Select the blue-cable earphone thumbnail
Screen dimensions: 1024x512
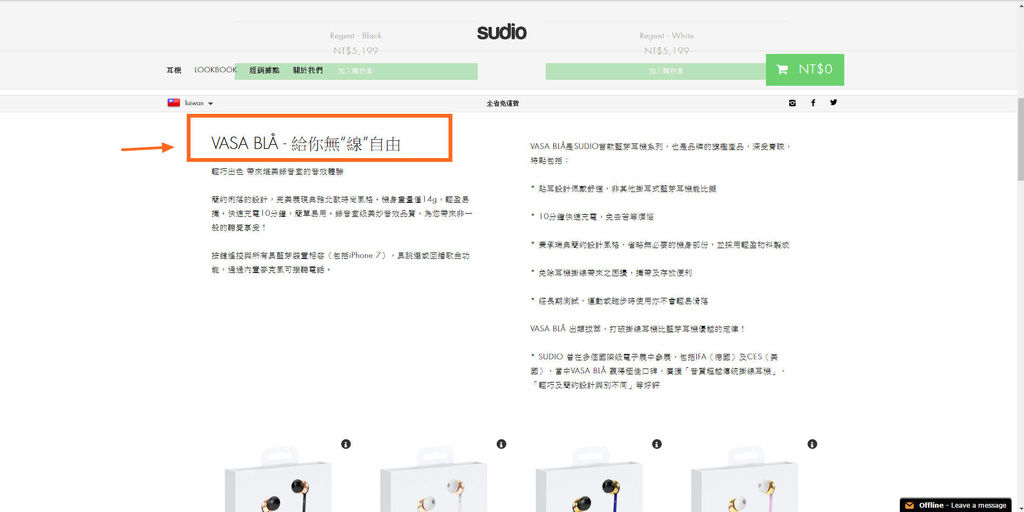coord(590,480)
